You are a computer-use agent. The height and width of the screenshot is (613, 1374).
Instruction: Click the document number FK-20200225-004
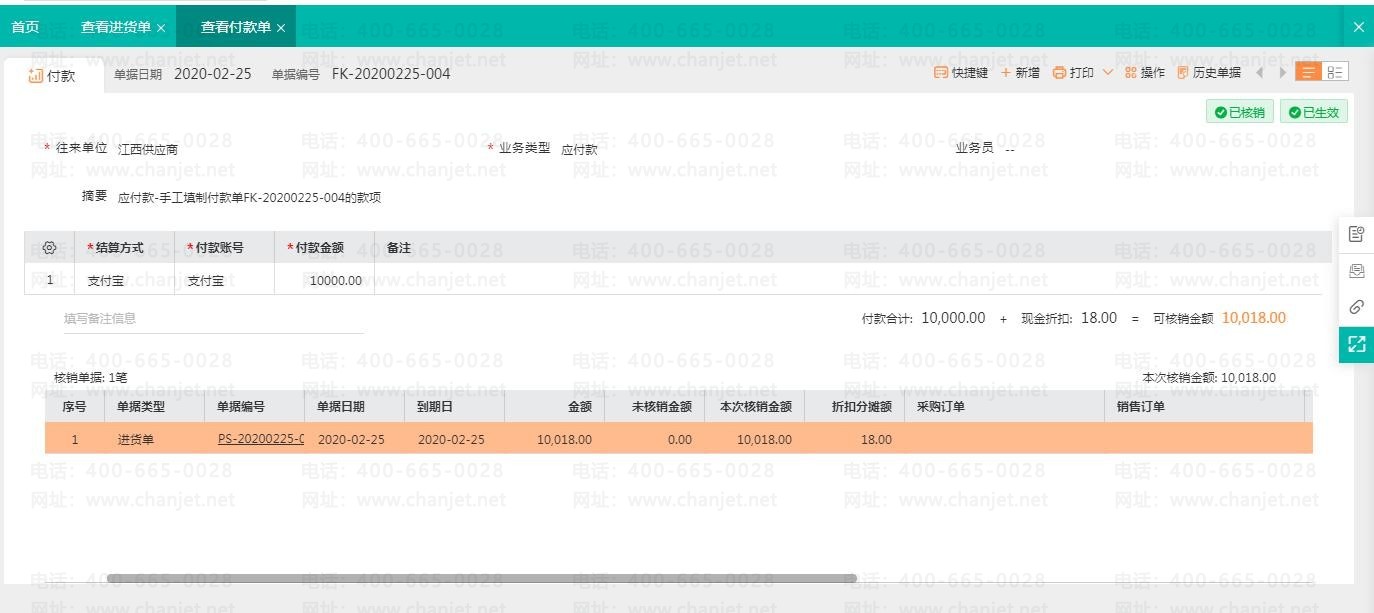[x=391, y=74]
